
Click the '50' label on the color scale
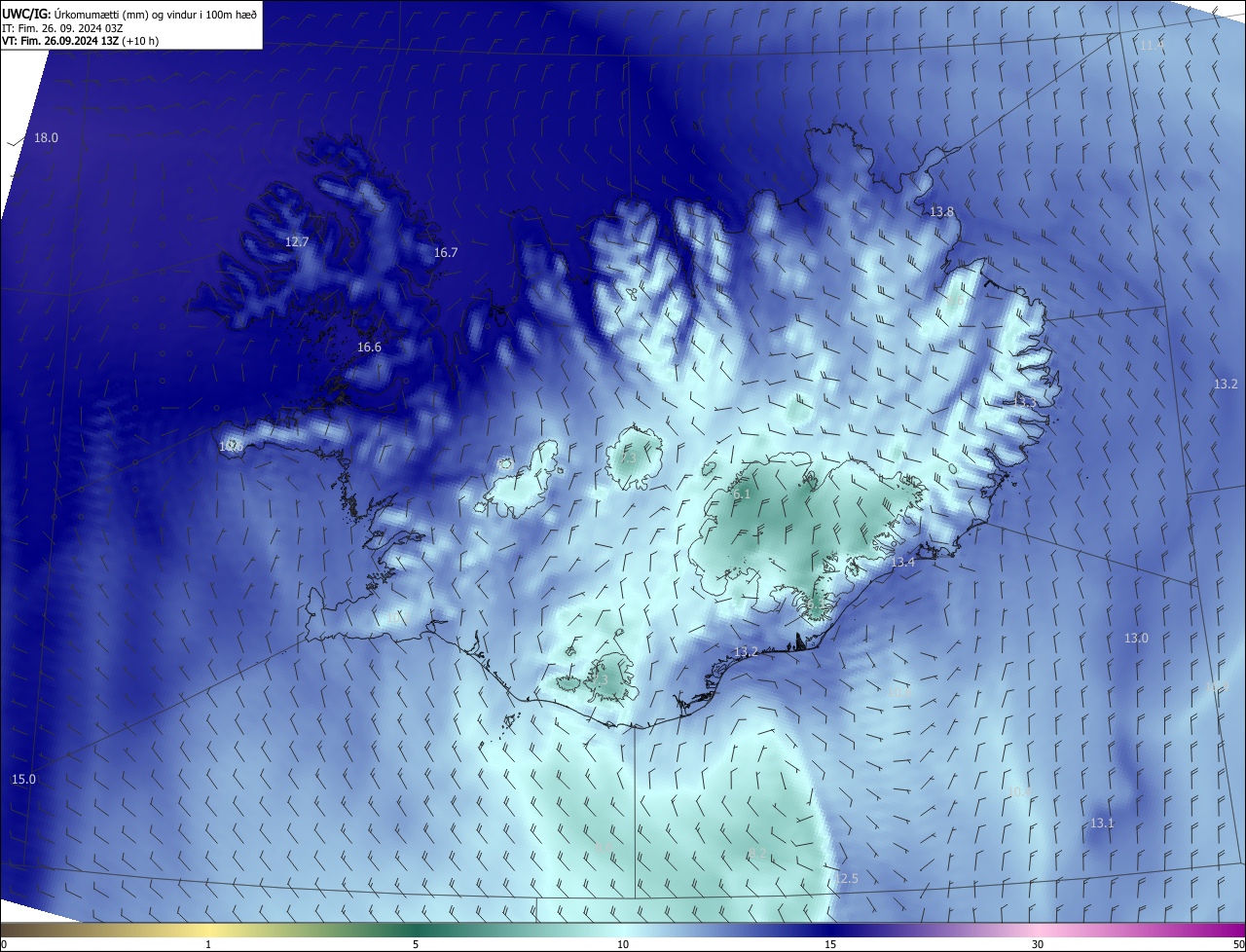pyautogui.click(x=1238, y=944)
